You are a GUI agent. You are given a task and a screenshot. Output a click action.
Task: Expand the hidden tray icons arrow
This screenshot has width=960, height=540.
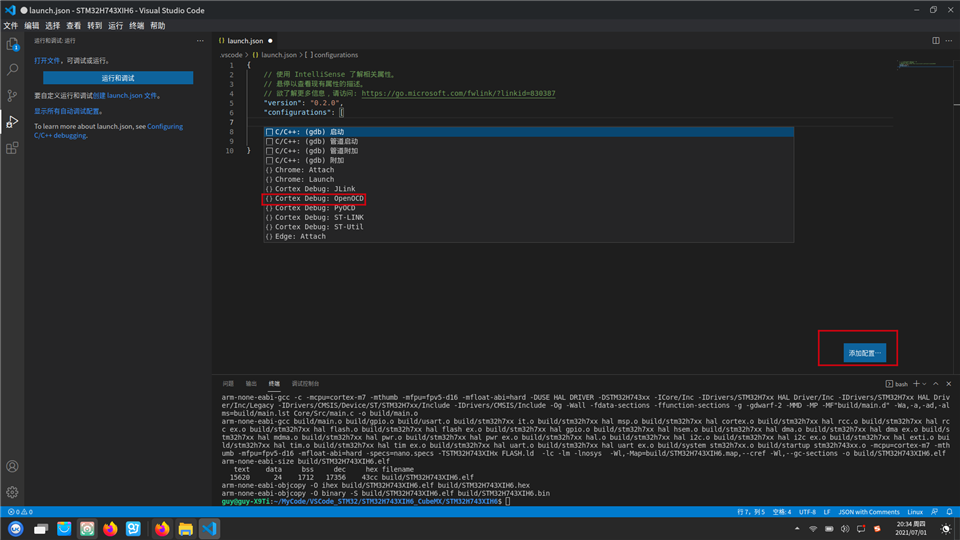[797, 529]
